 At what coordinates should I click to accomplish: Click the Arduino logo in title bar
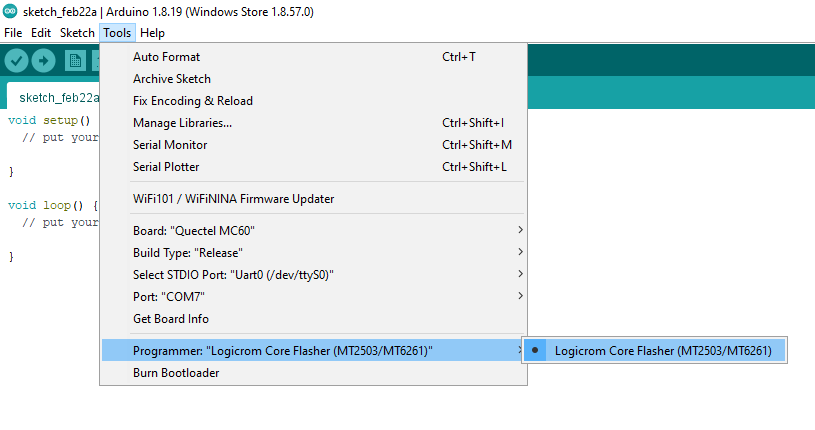[10, 11]
